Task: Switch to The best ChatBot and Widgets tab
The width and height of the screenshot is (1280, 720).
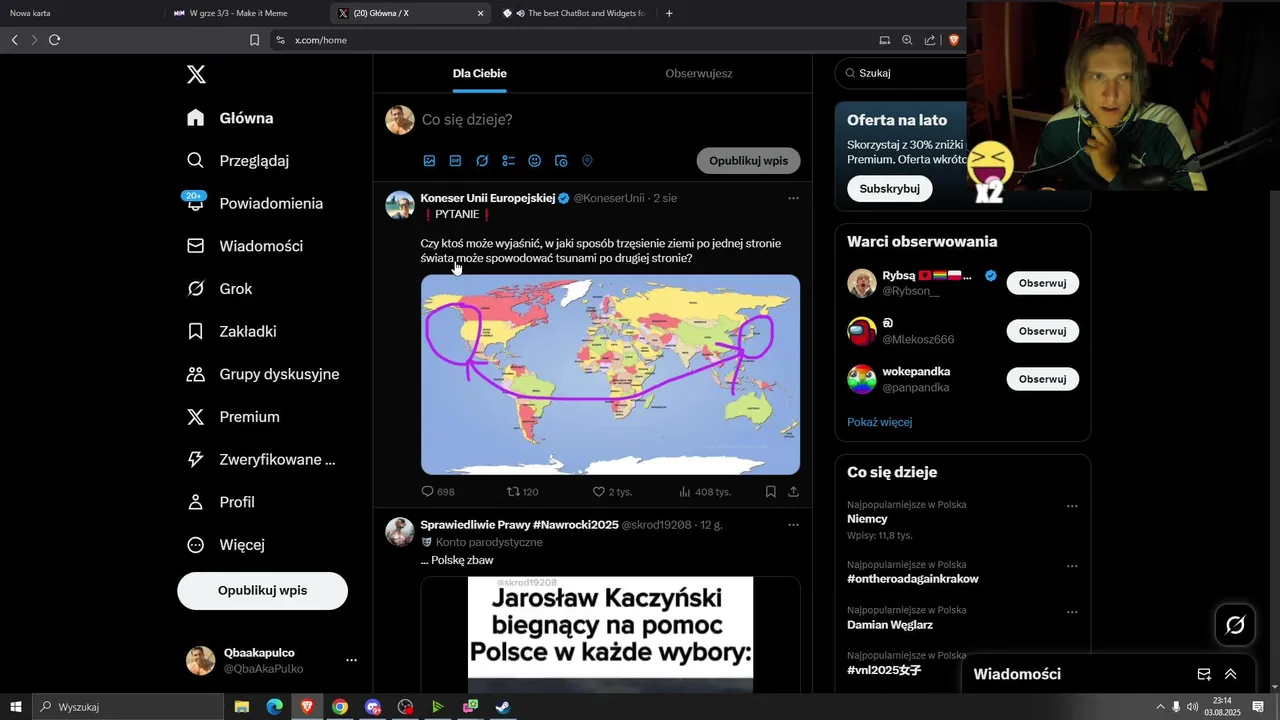Action: click(x=575, y=13)
